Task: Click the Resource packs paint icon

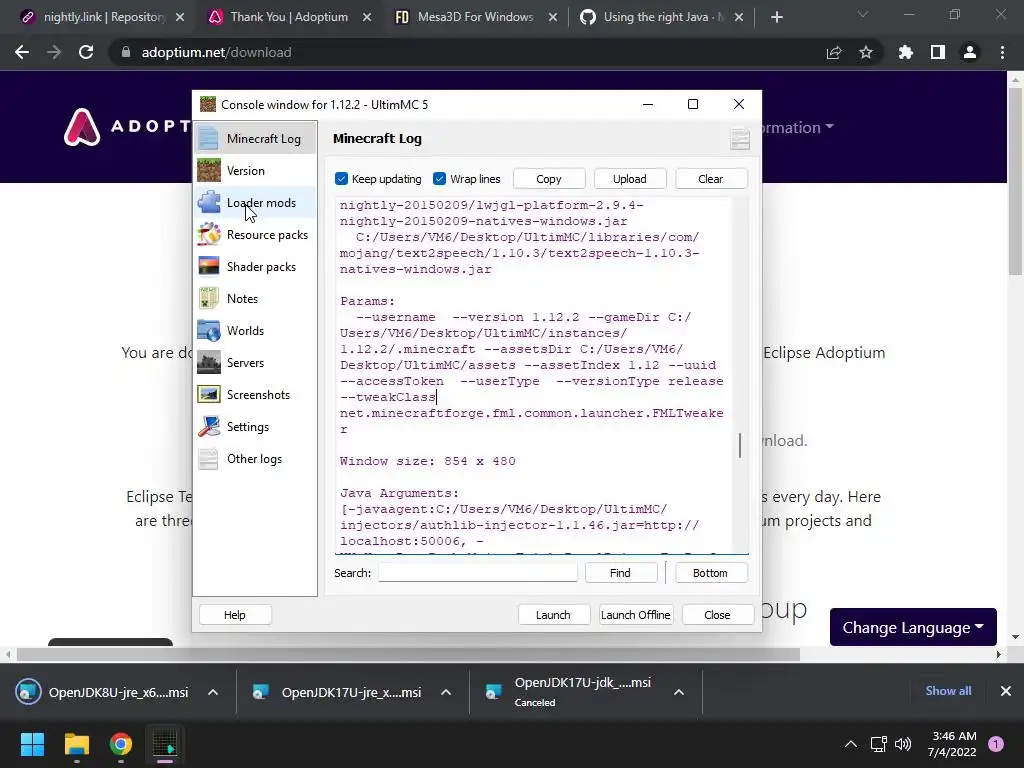Action: point(208,234)
